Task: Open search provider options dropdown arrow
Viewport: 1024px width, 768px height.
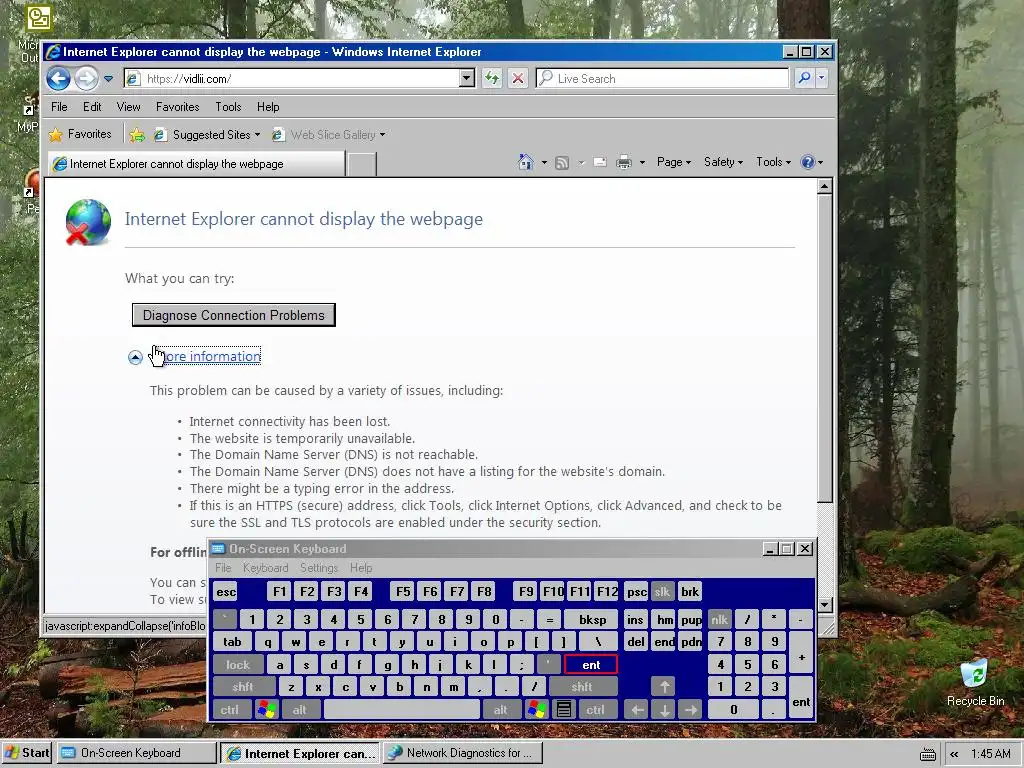Action: click(822, 78)
